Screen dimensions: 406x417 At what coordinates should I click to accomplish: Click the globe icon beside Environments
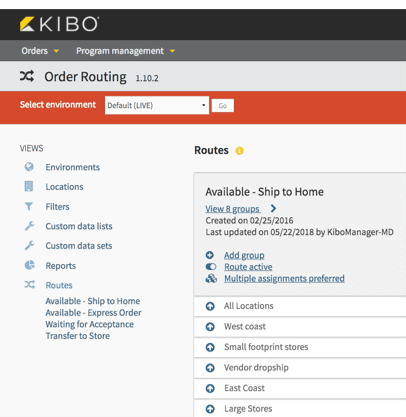(29, 167)
